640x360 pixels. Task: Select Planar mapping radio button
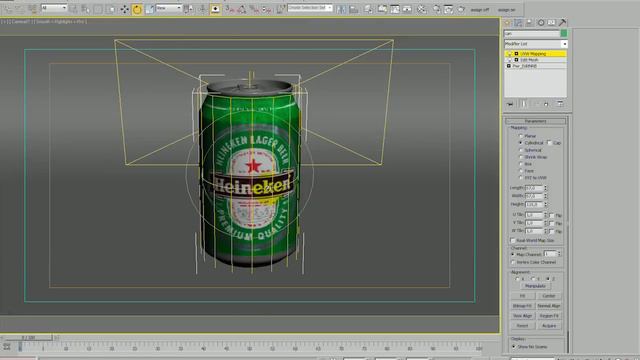pos(520,136)
